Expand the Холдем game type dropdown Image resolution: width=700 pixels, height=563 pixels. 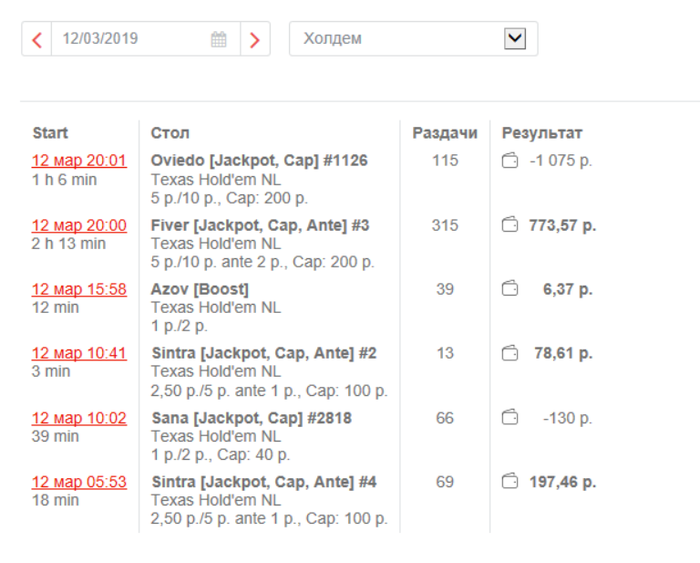400,39
